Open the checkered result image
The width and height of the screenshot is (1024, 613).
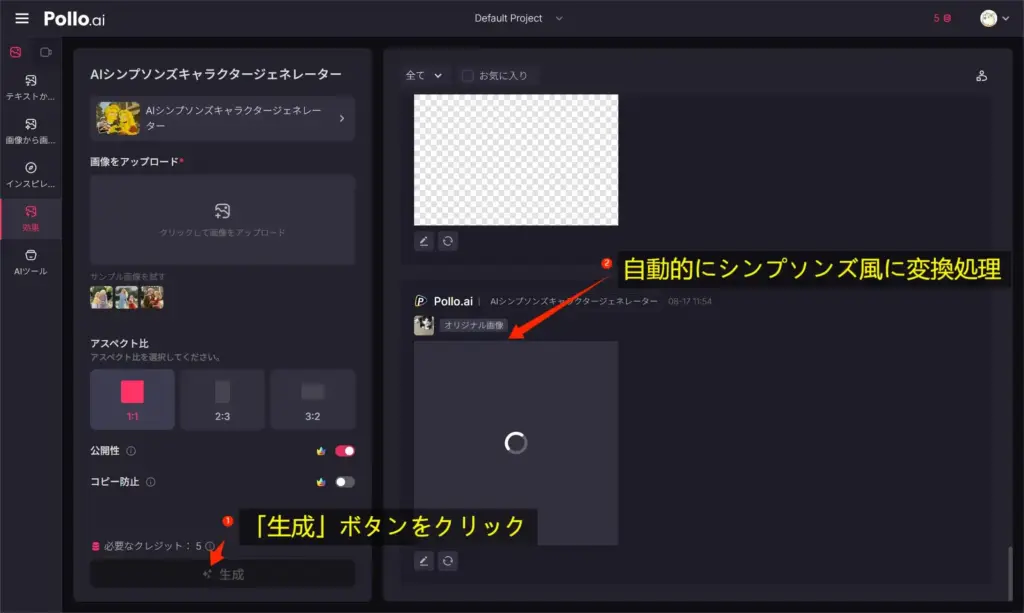pyautogui.click(x=516, y=160)
